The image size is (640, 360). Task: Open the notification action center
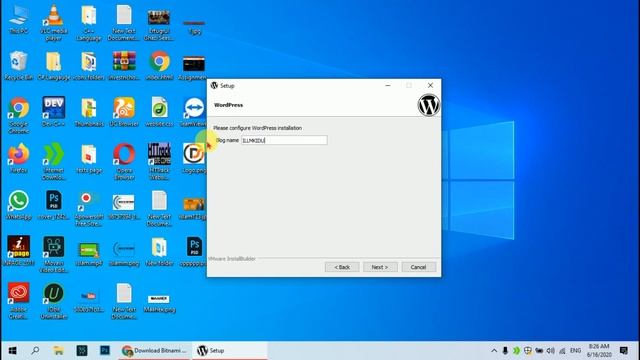coord(624,351)
